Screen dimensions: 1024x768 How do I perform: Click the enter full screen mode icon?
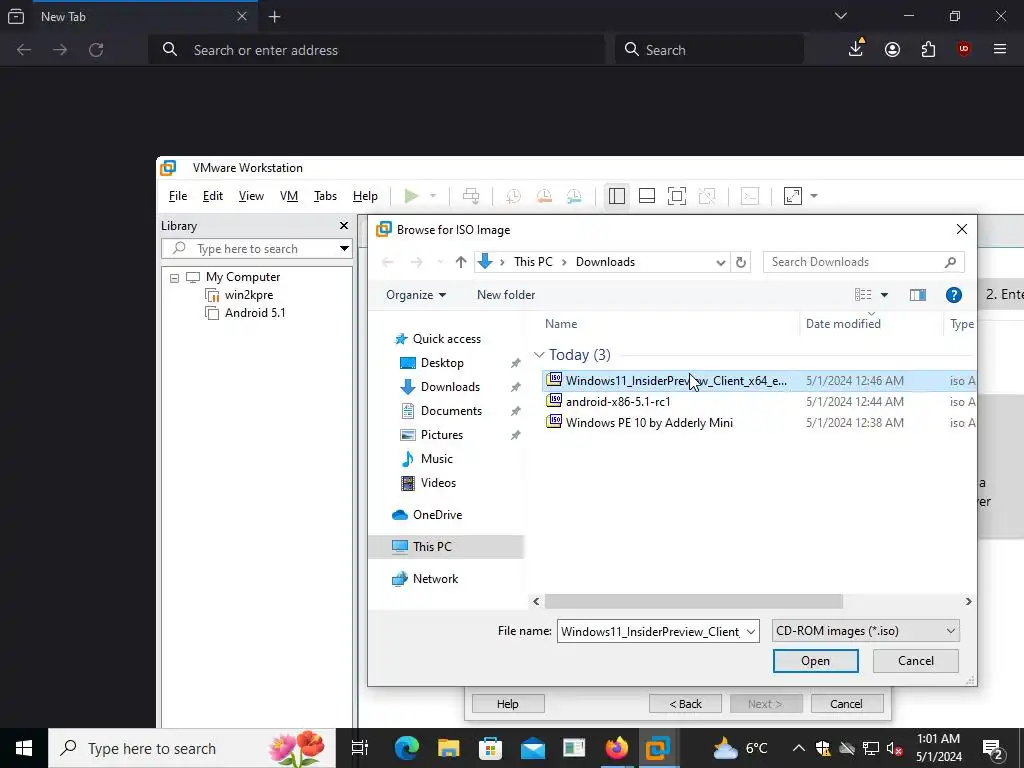(677, 196)
